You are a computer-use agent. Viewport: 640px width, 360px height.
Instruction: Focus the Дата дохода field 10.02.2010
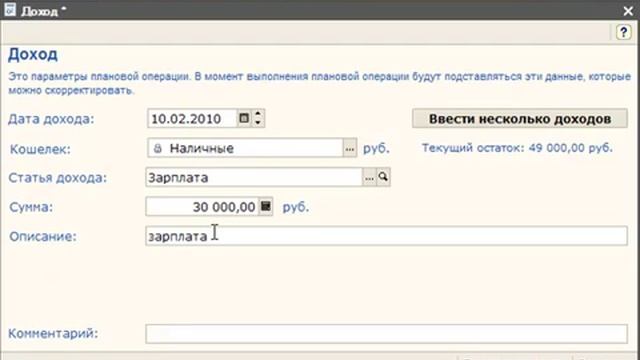(x=192, y=119)
